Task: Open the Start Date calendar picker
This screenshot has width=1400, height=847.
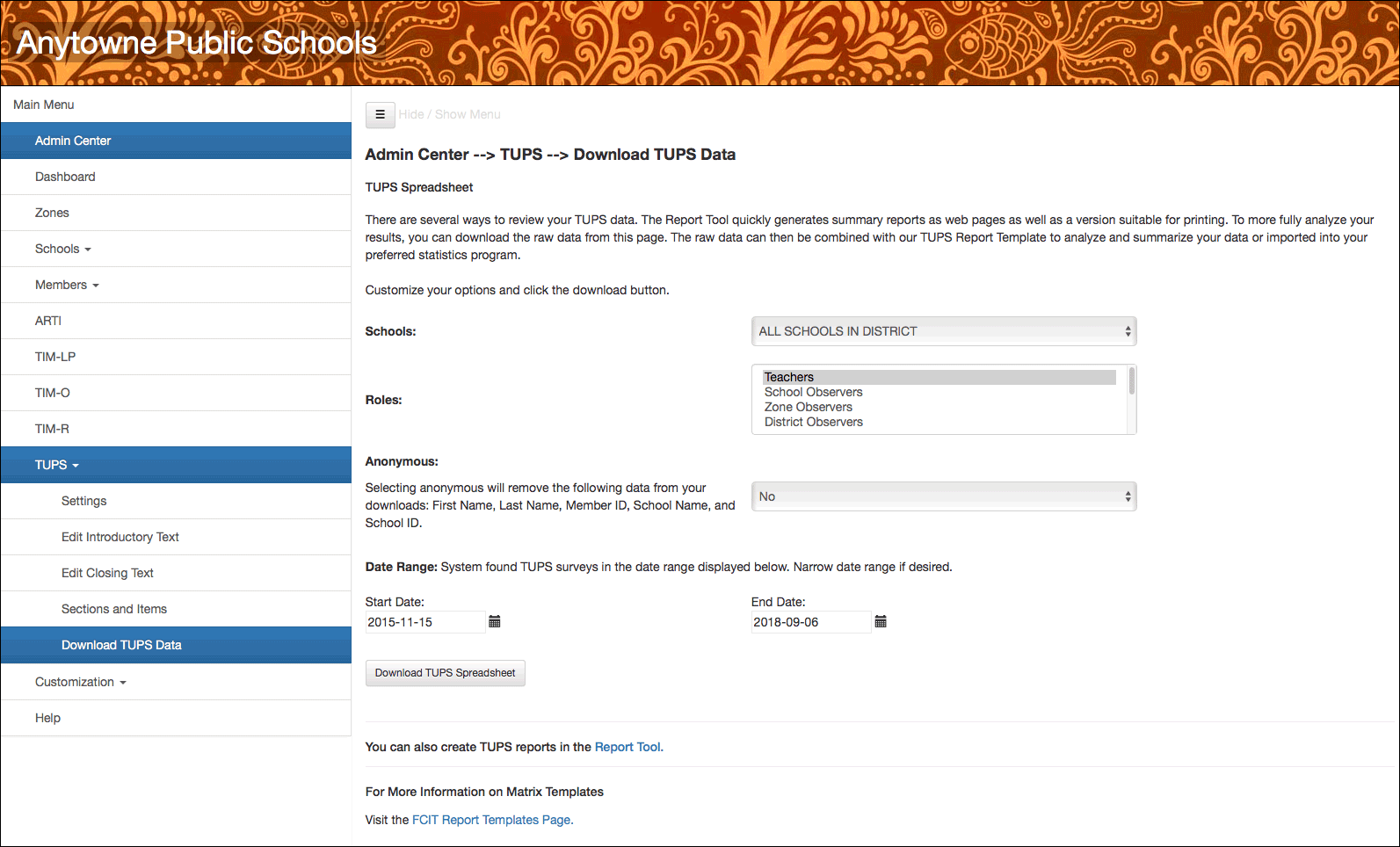Action: click(495, 621)
